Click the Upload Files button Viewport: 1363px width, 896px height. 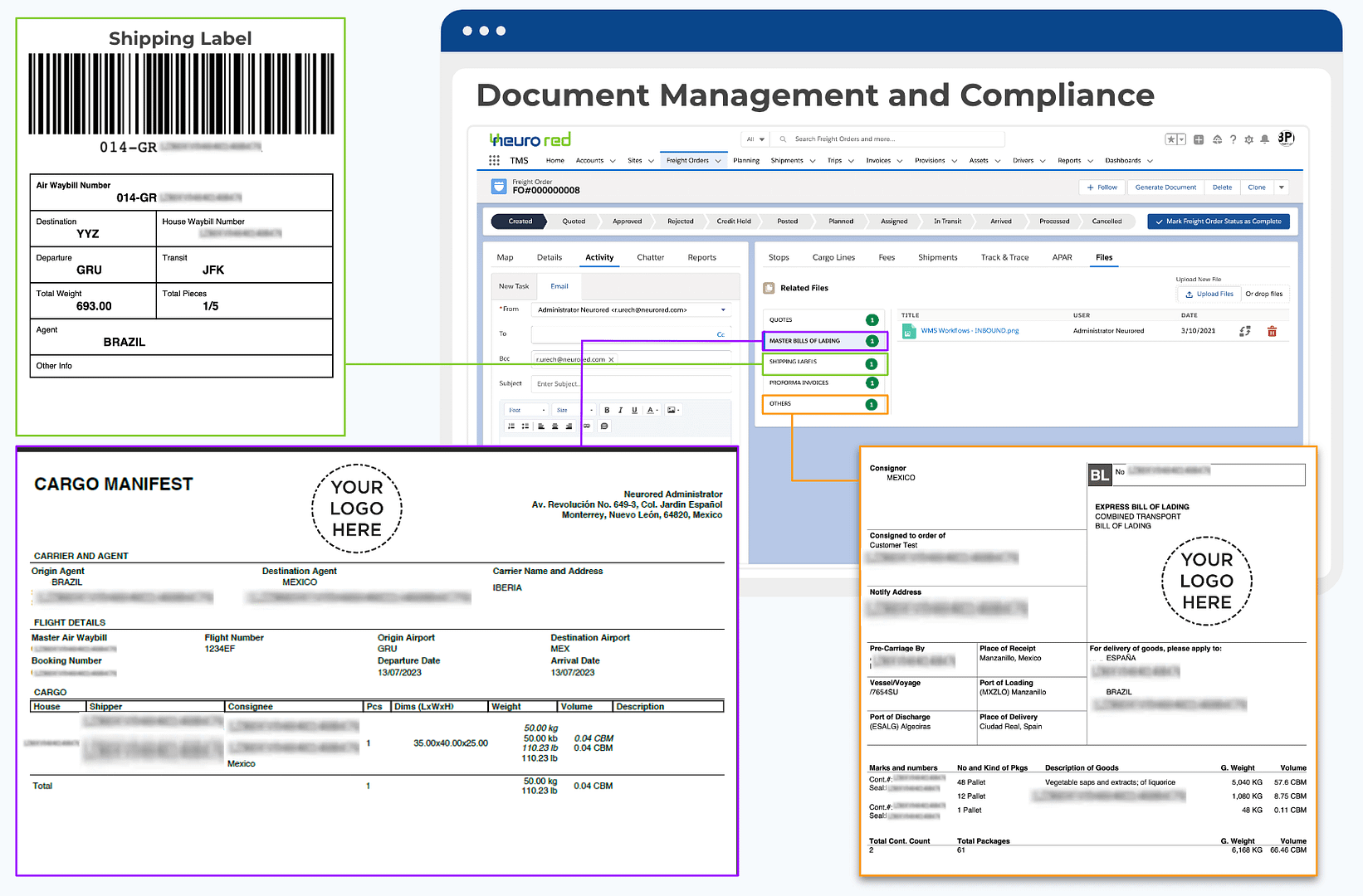tap(1209, 294)
